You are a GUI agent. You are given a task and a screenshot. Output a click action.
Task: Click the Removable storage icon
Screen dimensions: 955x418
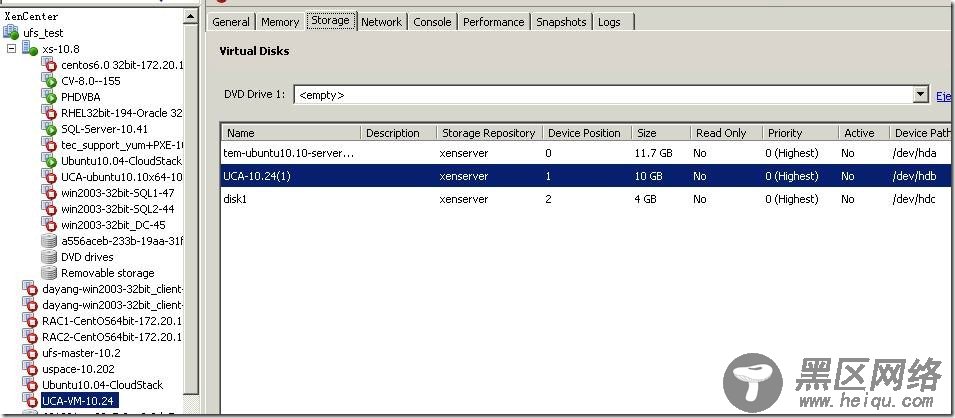coord(49,272)
